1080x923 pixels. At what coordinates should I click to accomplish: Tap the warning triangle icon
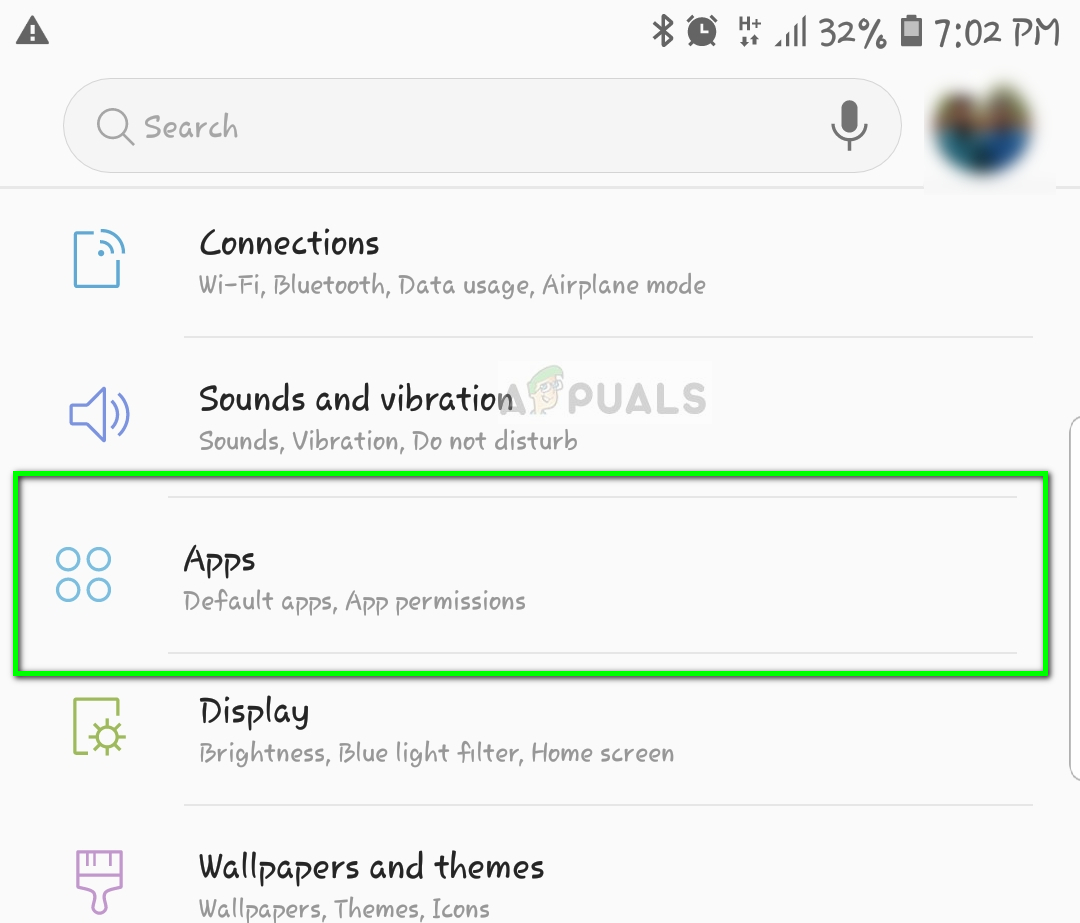pos(33,31)
